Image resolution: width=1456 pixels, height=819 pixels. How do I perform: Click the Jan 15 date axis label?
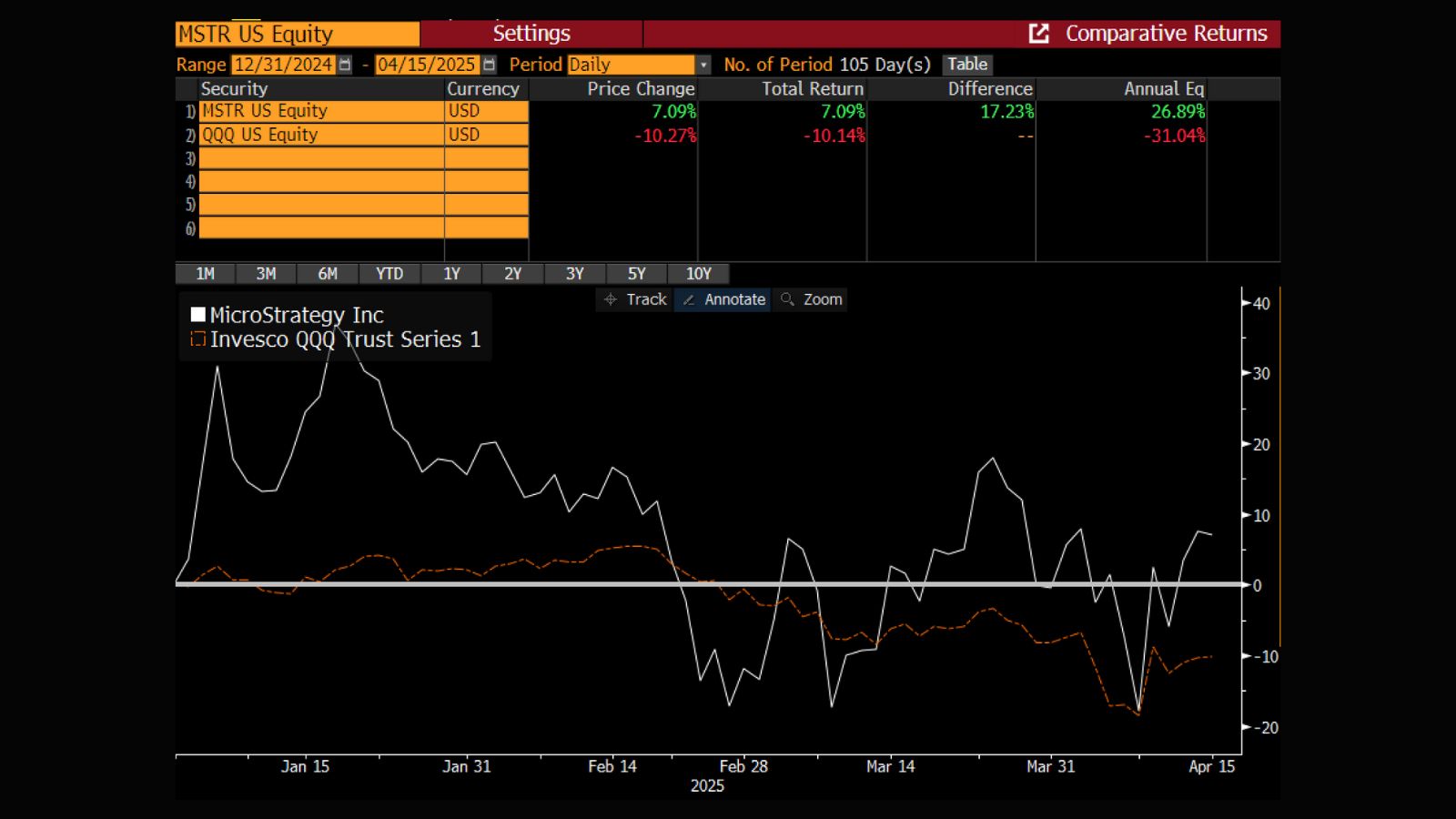pos(305,766)
